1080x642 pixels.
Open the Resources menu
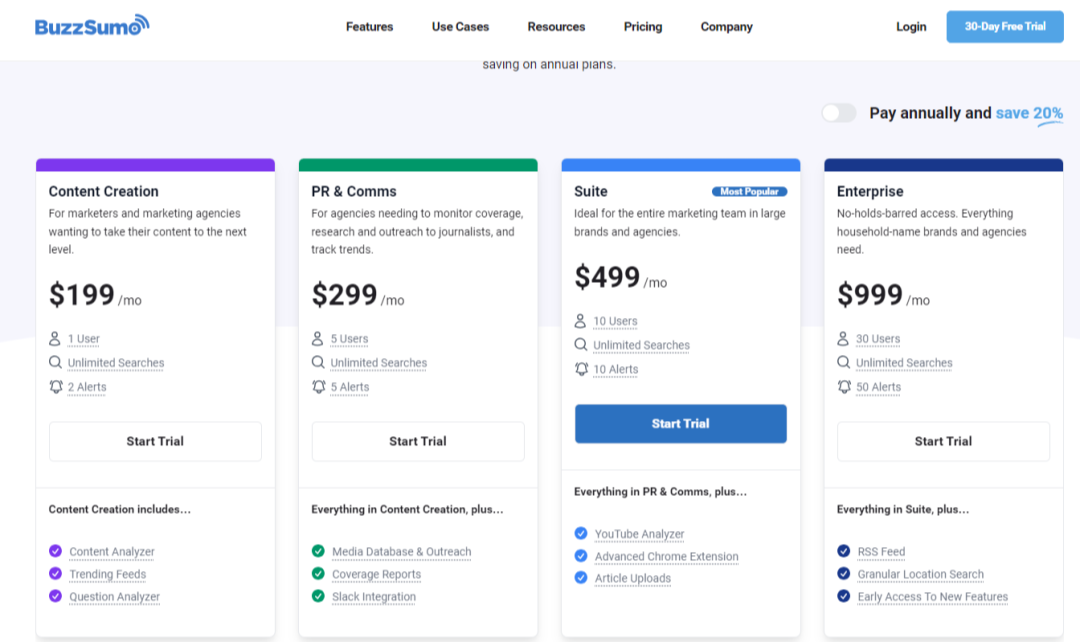pyautogui.click(x=557, y=27)
